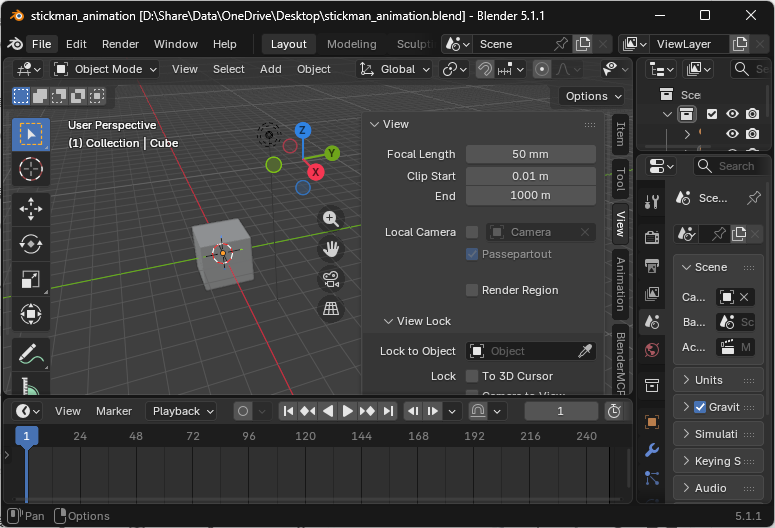The height and width of the screenshot is (528, 775).
Task: Click the clip End 1000 m field
Action: pyautogui.click(x=530, y=195)
